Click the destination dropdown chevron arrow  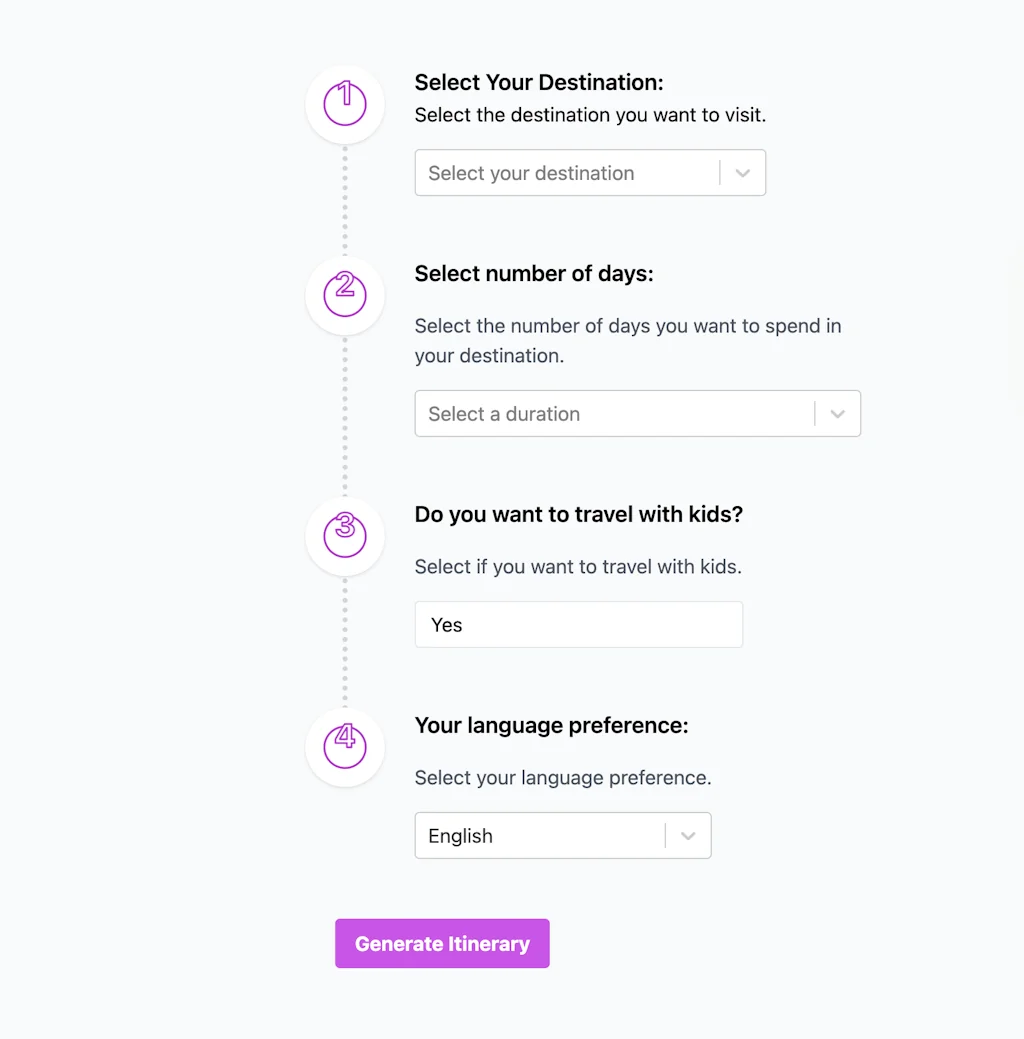pyautogui.click(x=742, y=173)
